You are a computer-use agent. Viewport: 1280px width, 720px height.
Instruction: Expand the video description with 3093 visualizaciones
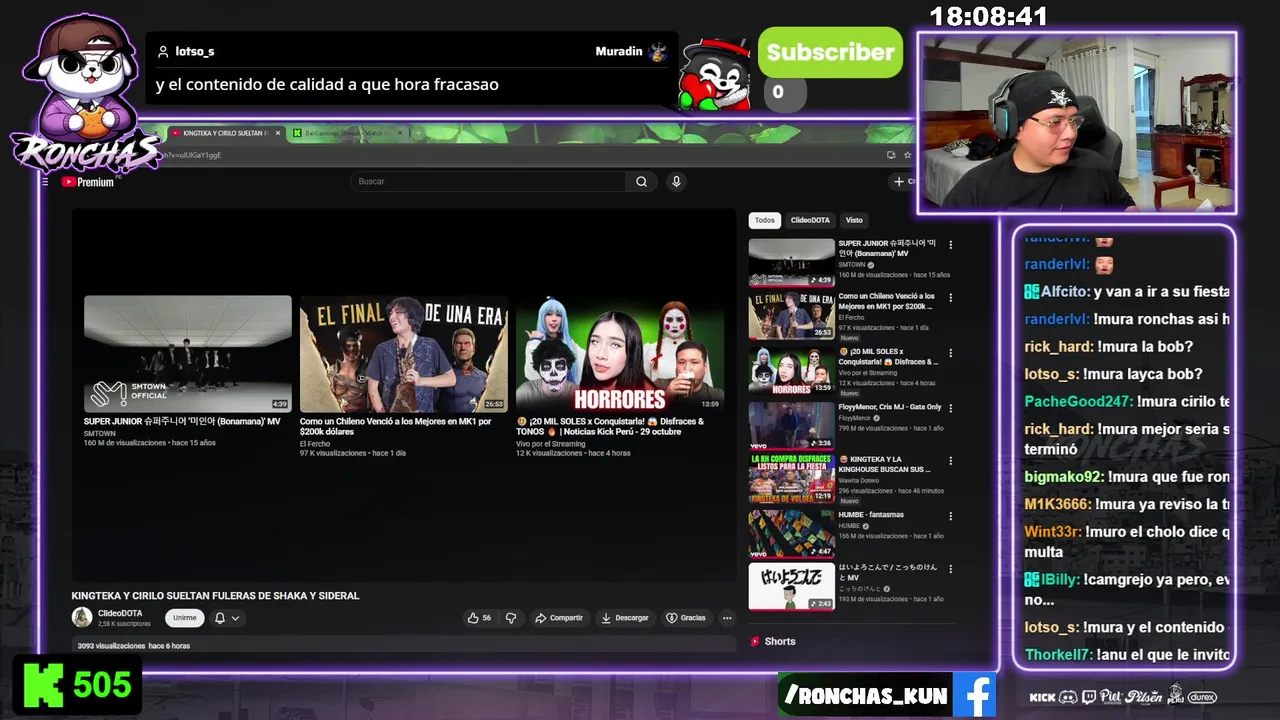(x=403, y=646)
